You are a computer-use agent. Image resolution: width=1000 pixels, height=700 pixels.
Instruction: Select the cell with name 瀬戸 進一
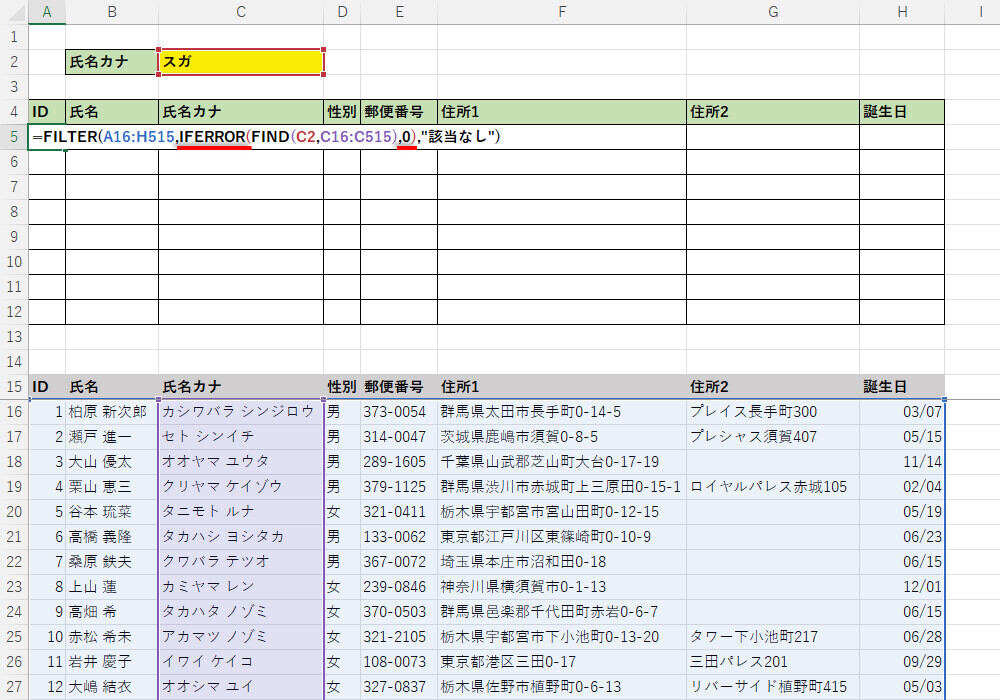[112, 437]
